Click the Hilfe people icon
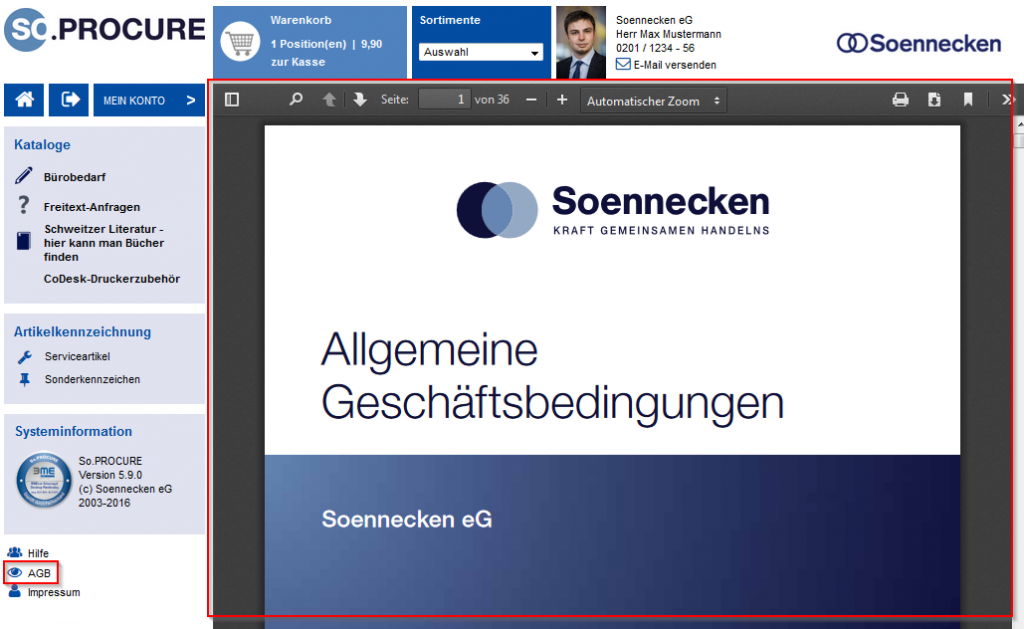The image size is (1024, 629). (14, 553)
